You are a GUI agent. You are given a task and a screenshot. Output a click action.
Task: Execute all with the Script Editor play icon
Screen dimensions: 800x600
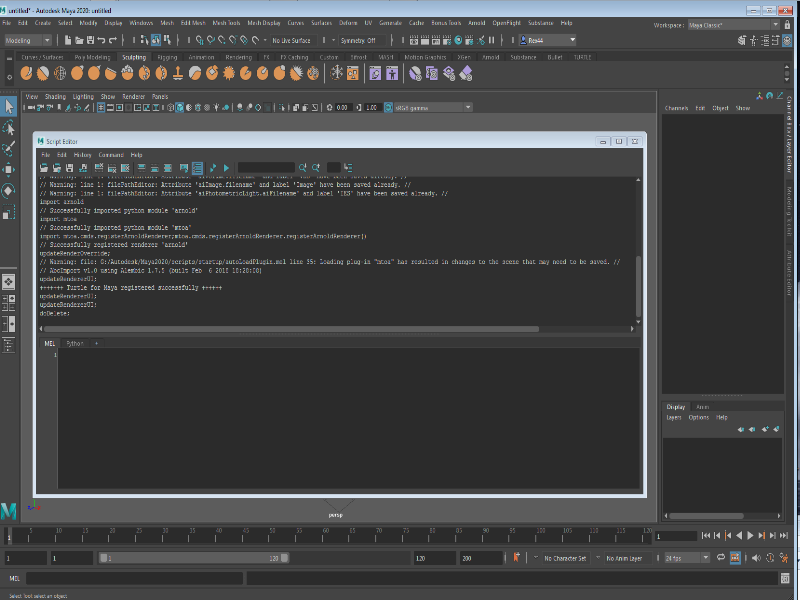(x=226, y=168)
